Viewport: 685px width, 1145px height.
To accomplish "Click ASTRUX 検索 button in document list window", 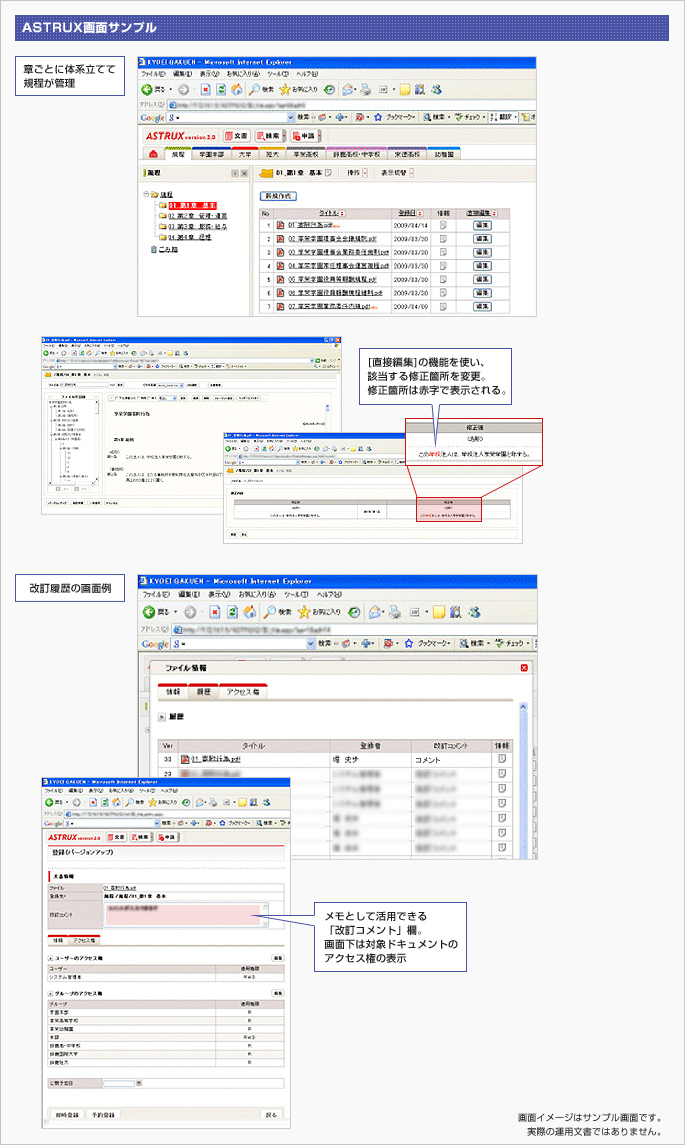I will pos(269,136).
